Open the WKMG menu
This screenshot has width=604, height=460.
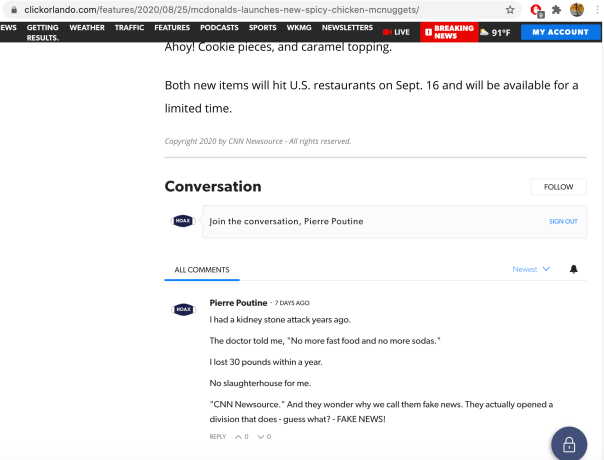click(x=299, y=28)
